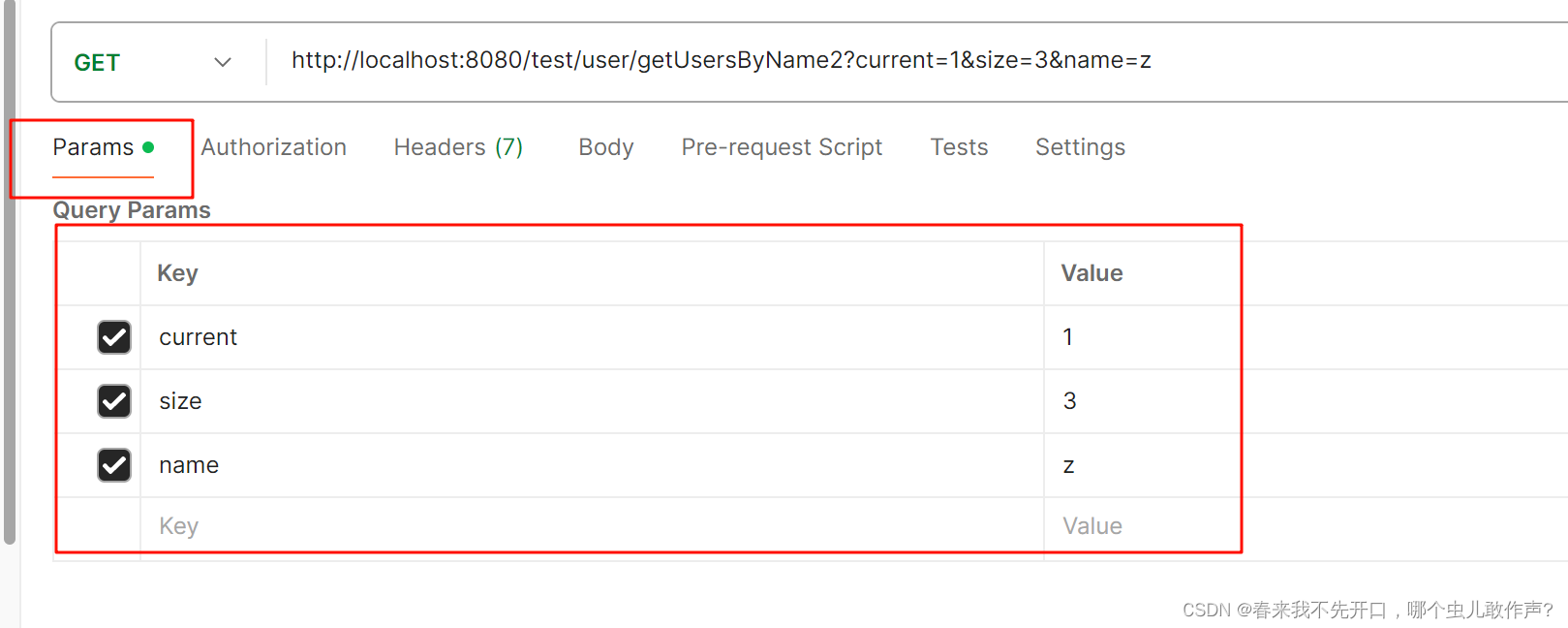Click the Query Params section header
This screenshot has width=1568, height=628.
pos(131,209)
